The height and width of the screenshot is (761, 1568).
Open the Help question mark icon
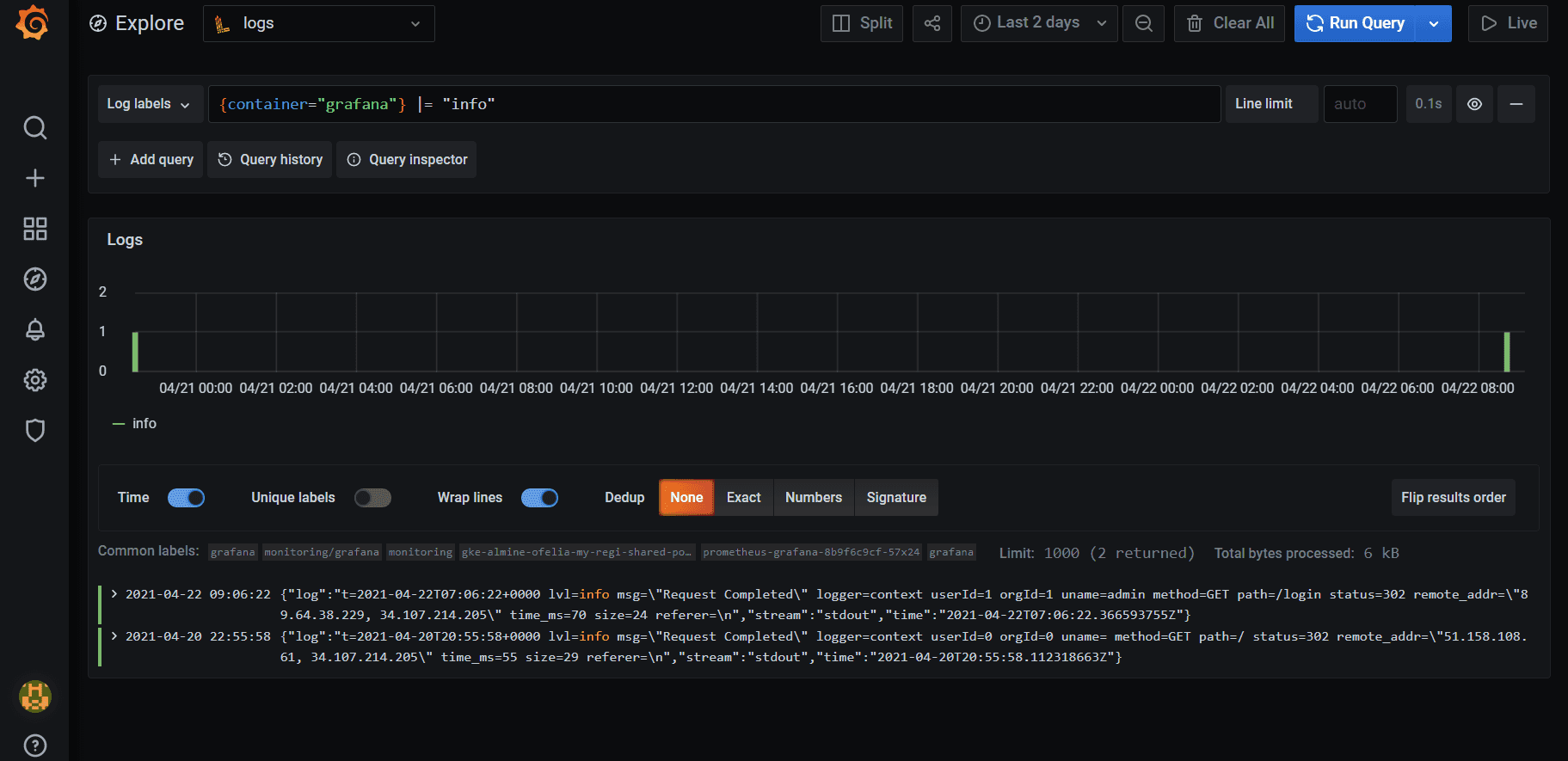coord(35,746)
